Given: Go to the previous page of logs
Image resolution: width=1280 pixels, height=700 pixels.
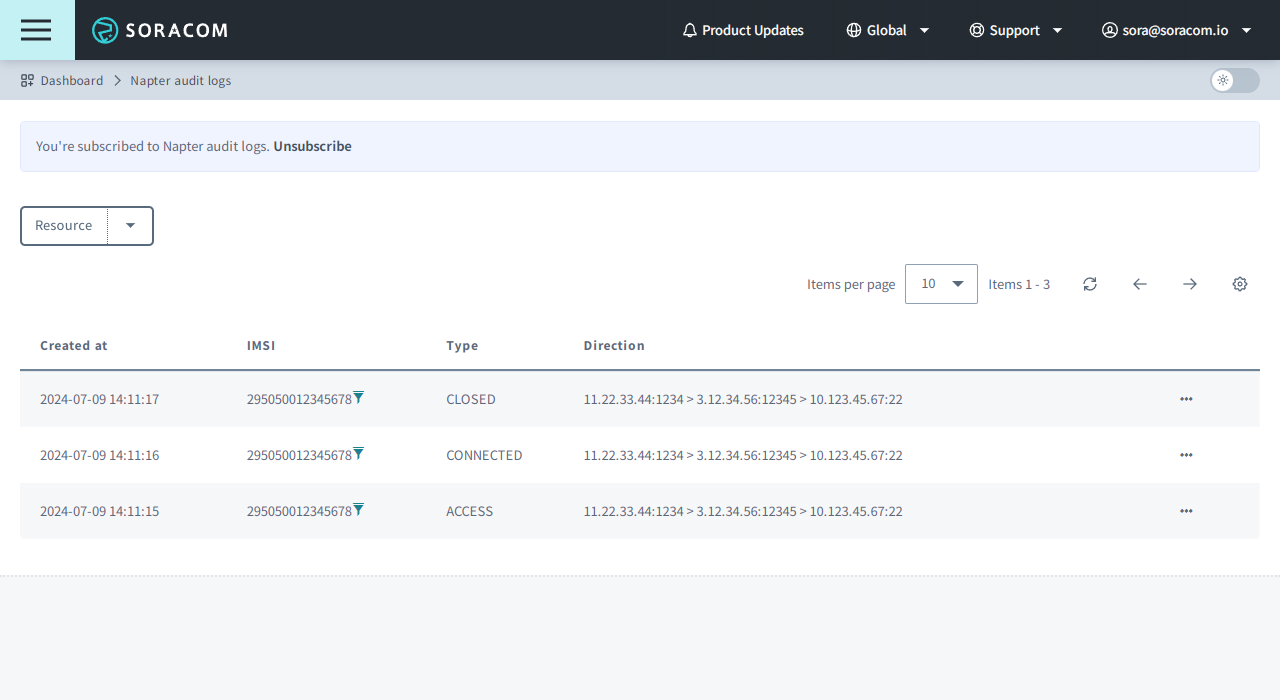Looking at the screenshot, I should [x=1139, y=284].
